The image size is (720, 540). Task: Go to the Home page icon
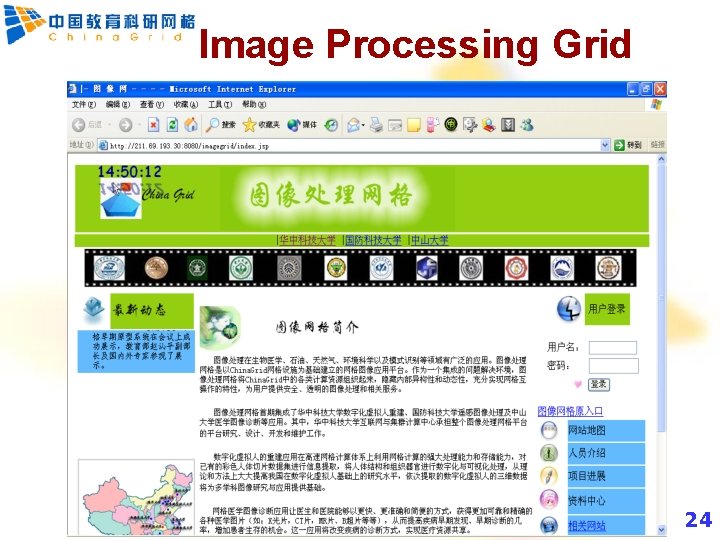[x=191, y=124]
